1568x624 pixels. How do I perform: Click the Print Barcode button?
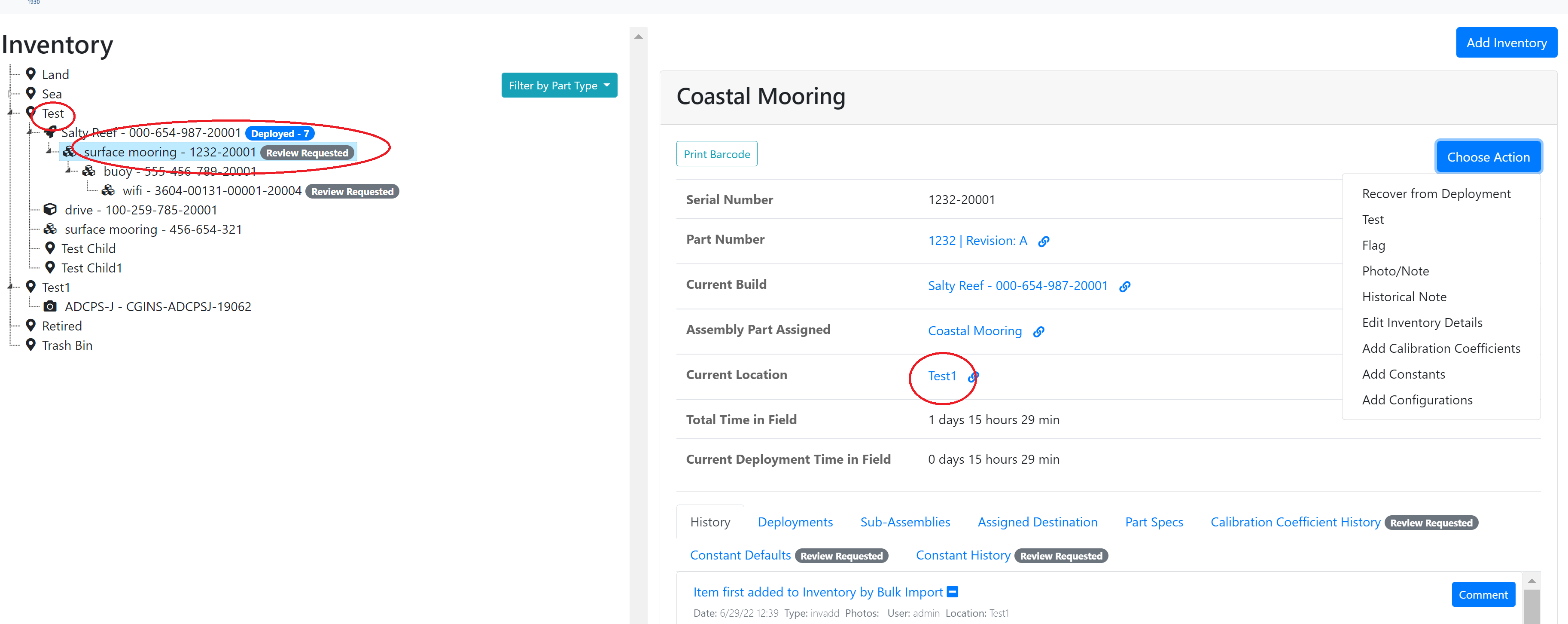pos(716,153)
